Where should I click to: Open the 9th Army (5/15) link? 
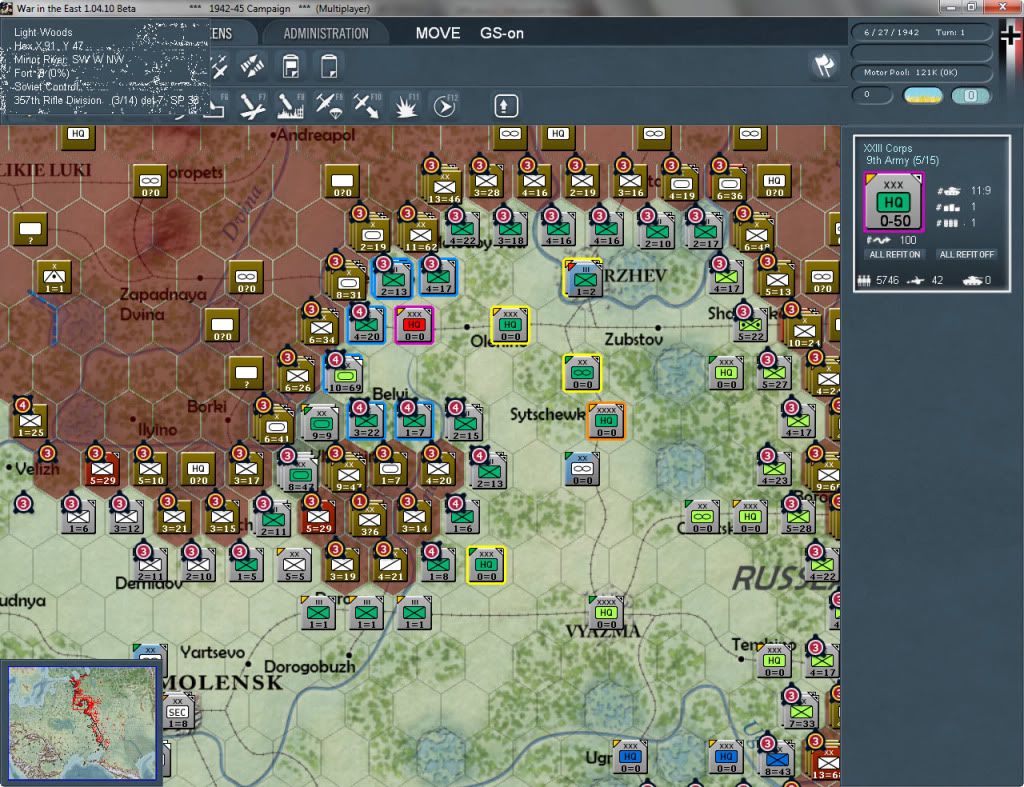tap(902, 160)
